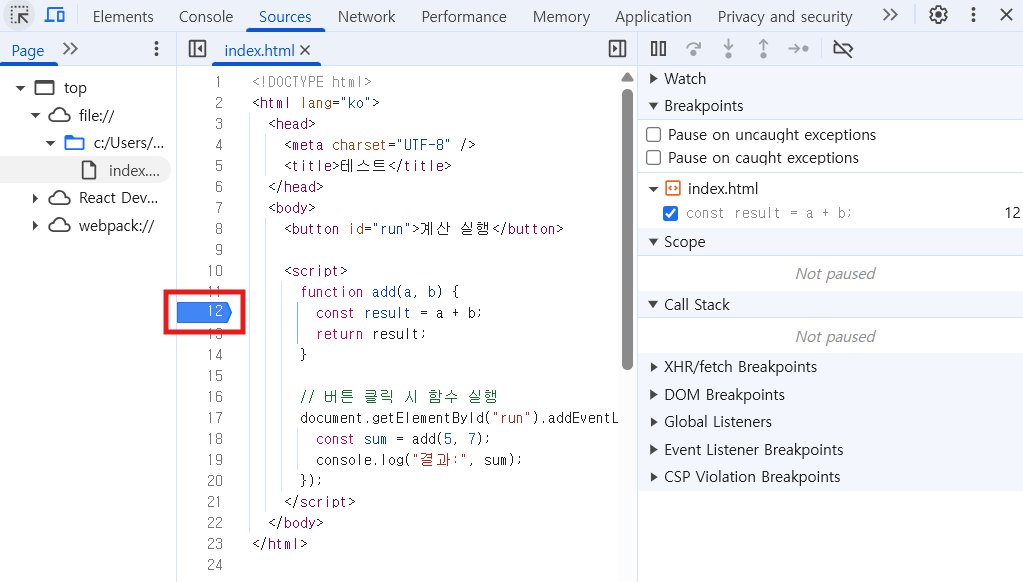Remove breakpoint marker on line 12
1023x582 pixels.
click(x=204, y=312)
